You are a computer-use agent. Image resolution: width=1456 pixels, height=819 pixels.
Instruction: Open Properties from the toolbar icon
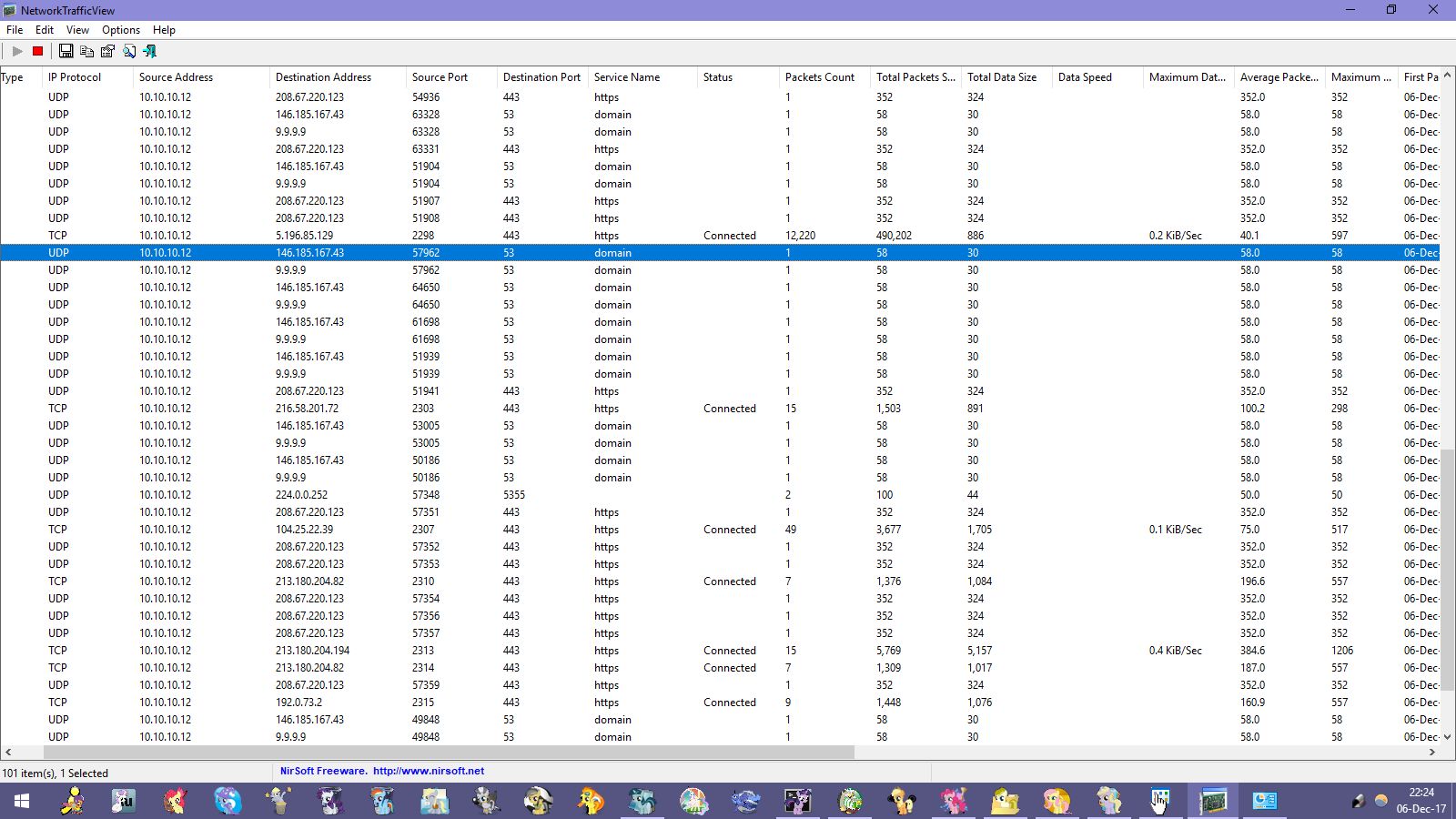click(x=107, y=52)
